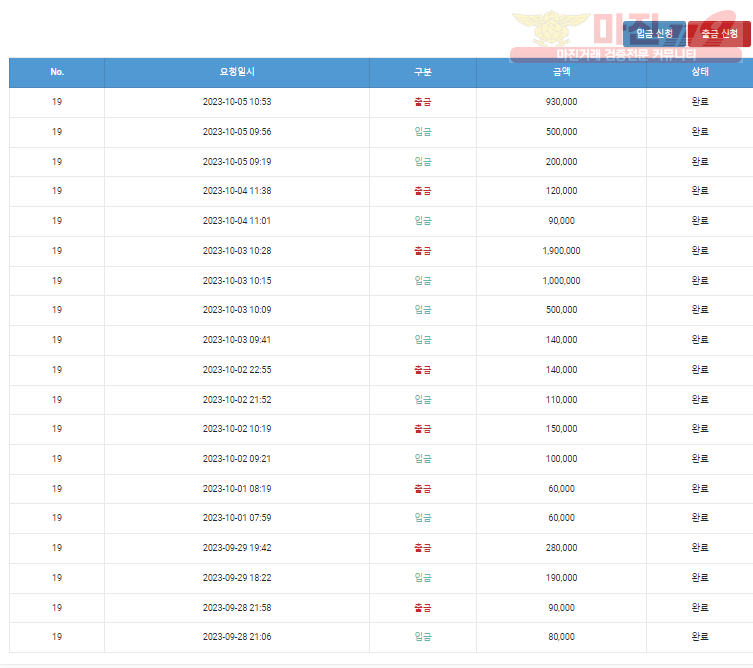Viewport: 753px width, 668px height.
Task: Select the 2023-10-05 10:53 date cell
Action: [237, 102]
